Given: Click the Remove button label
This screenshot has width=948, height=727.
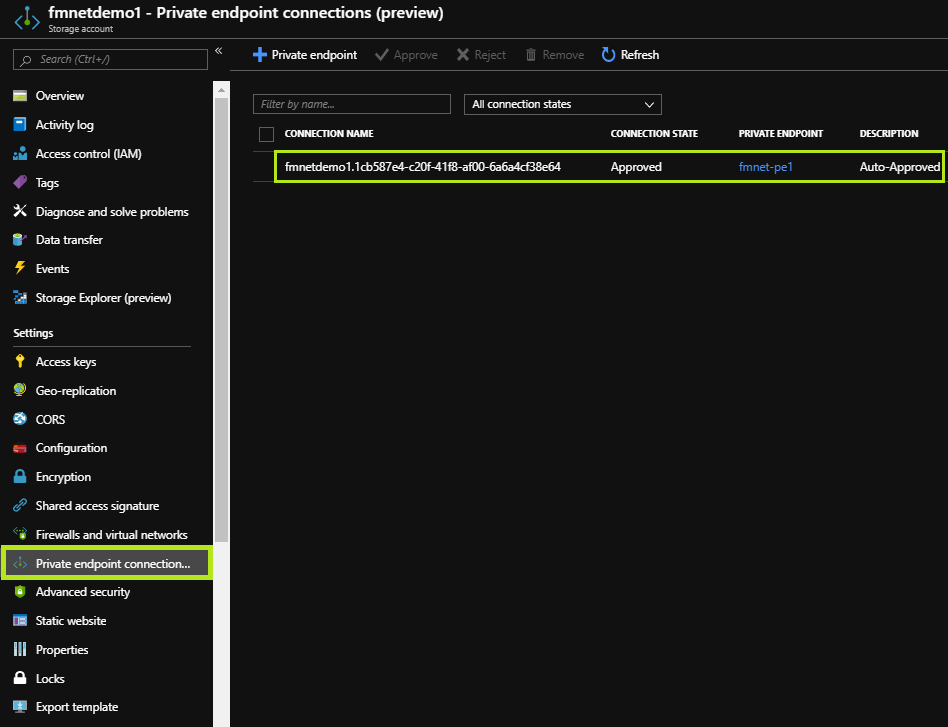Looking at the screenshot, I should pos(563,55).
